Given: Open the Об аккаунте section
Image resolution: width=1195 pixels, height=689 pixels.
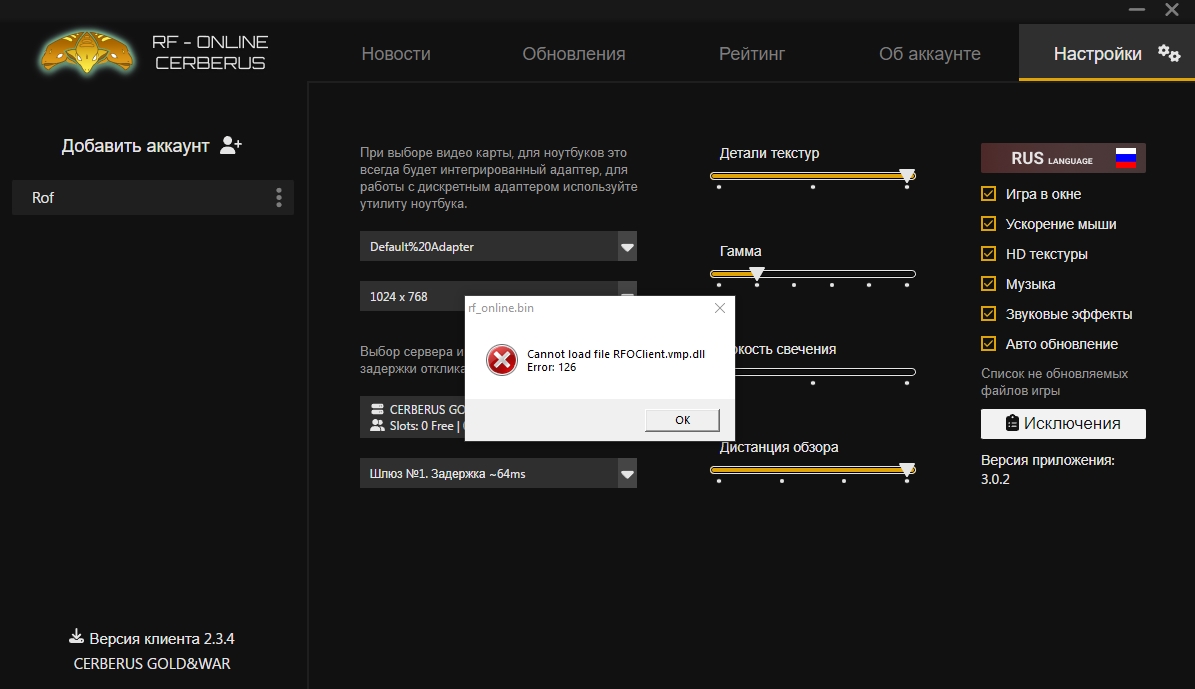Looking at the screenshot, I should coord(929,53).
